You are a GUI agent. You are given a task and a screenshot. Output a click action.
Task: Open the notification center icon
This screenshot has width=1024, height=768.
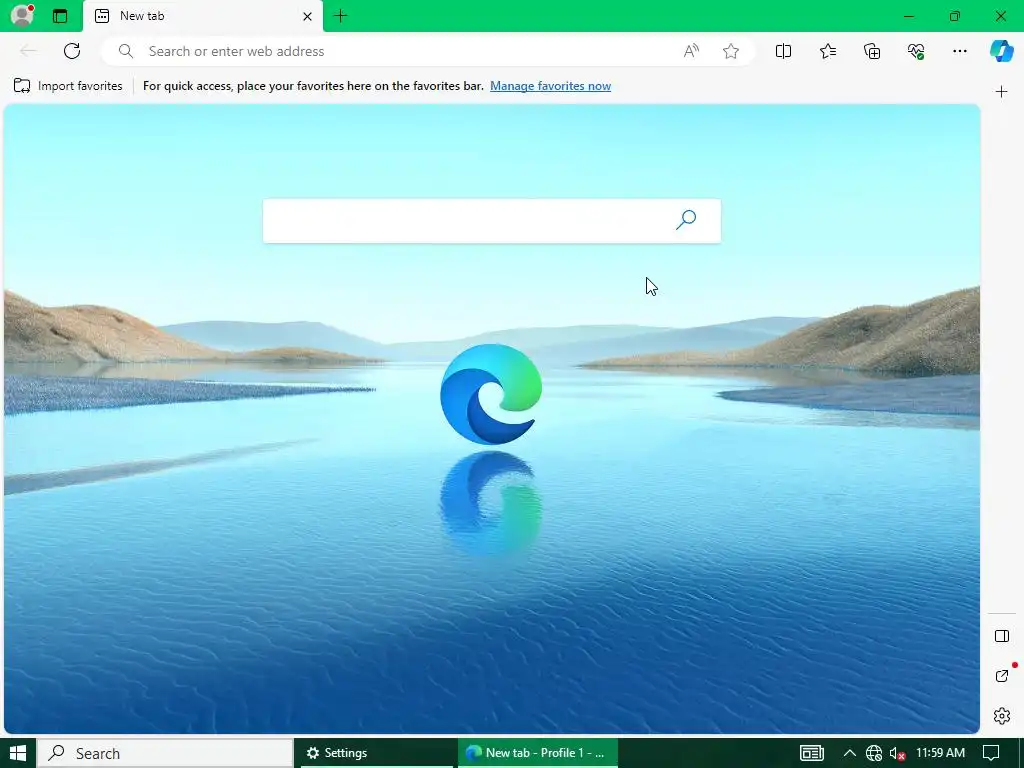tap(991, 753)
